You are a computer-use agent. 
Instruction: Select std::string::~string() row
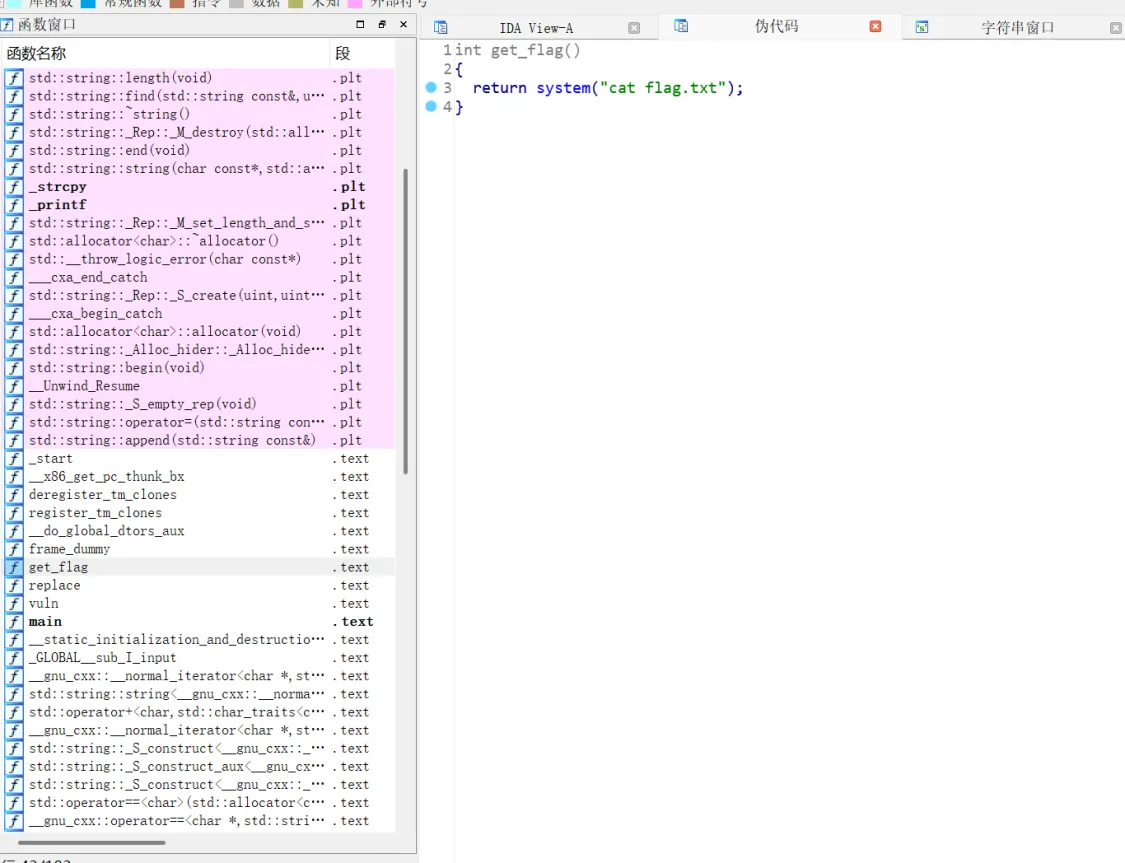click(199, 114)
